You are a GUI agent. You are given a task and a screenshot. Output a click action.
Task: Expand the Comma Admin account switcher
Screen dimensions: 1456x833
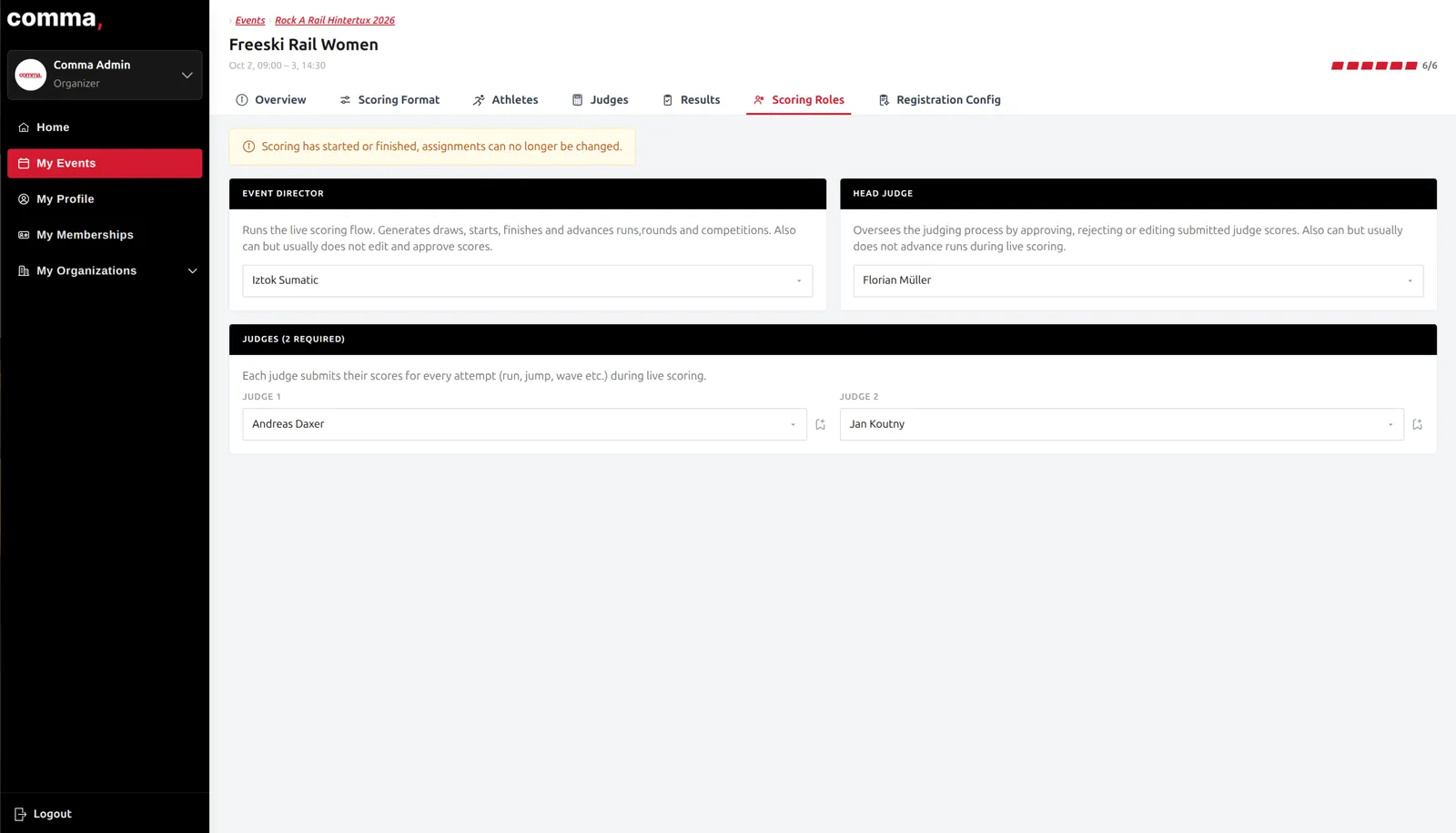[187, 75]
